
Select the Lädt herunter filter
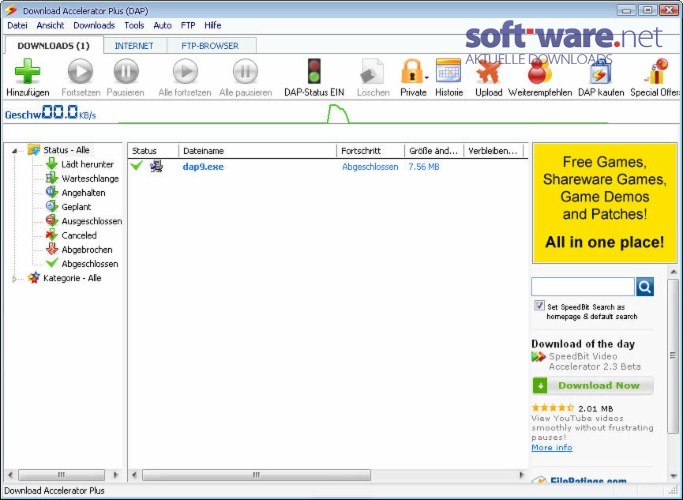(87, 164)
